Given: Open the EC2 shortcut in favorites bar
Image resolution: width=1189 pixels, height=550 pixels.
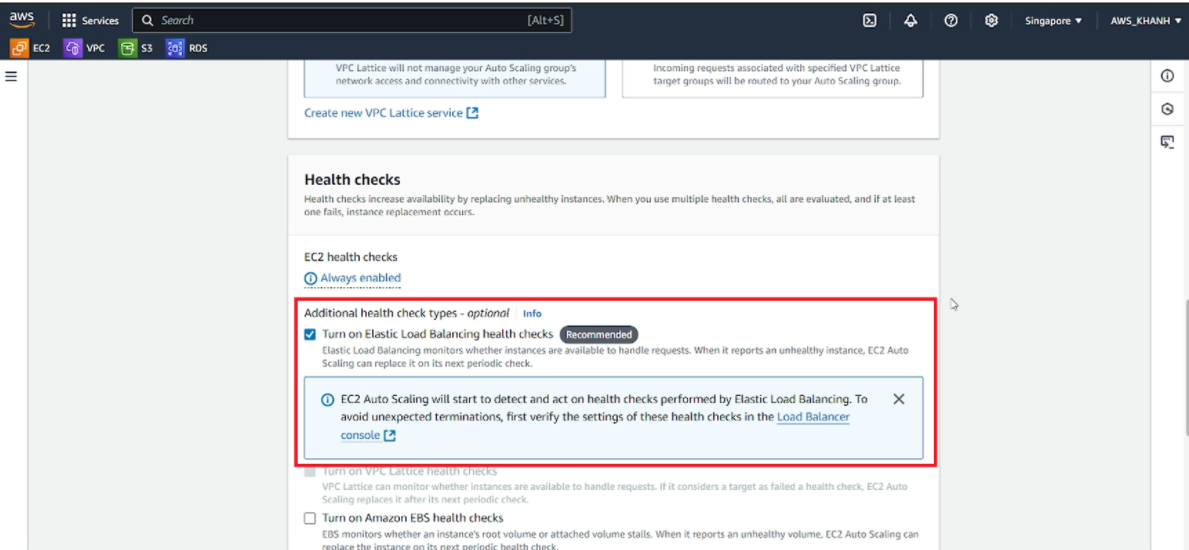Looking at the screenshot, I should [x=30, y=49].
